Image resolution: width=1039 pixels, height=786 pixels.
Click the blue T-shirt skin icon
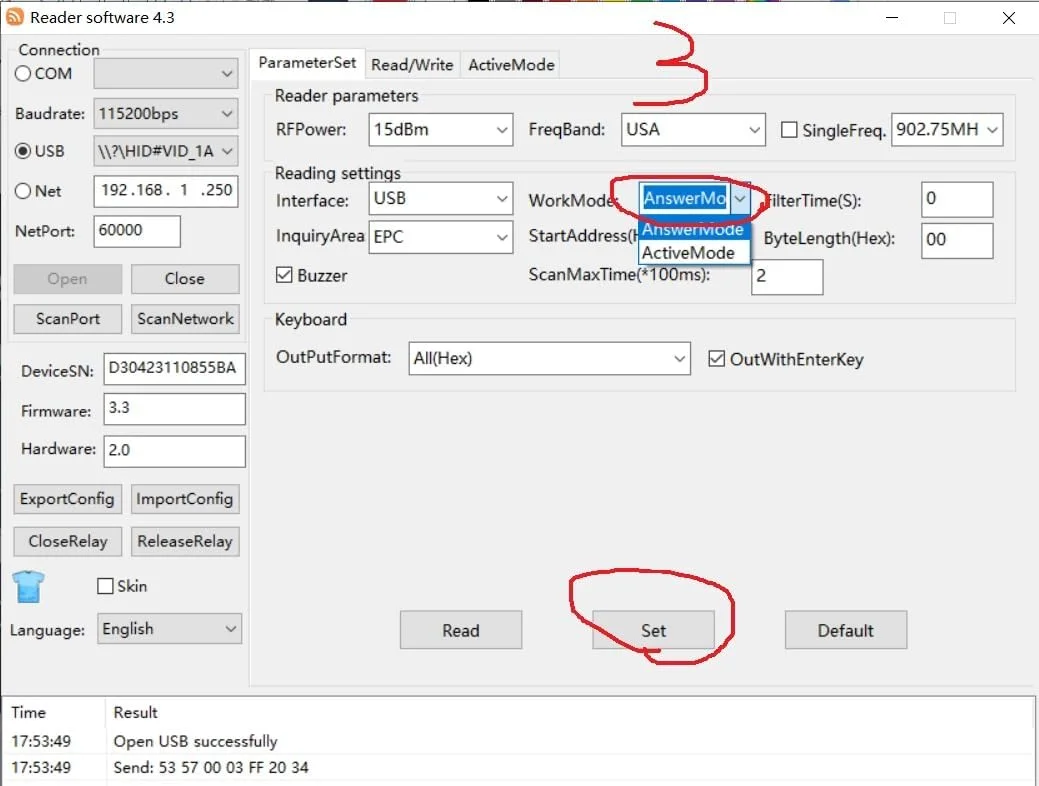[29, 587]
